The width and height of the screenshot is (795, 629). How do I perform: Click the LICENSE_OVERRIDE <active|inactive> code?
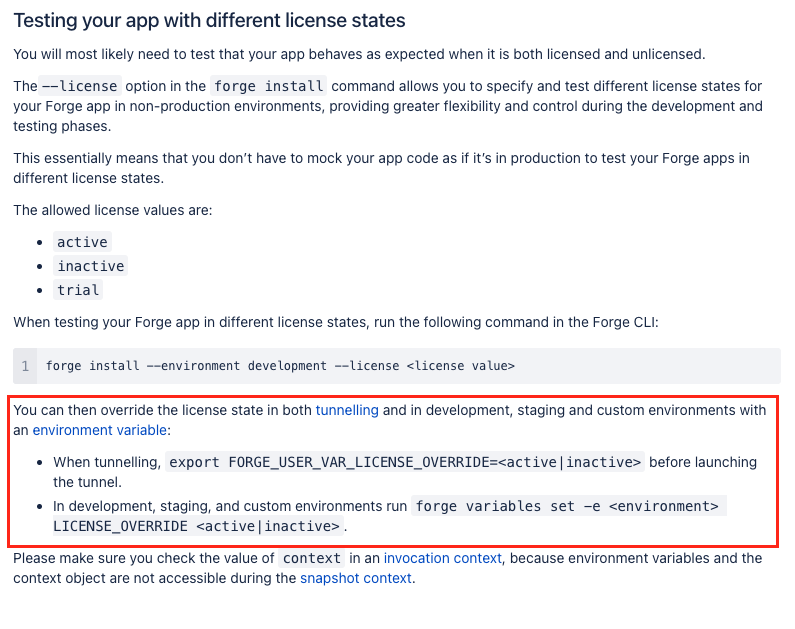[x=196, y=526]
